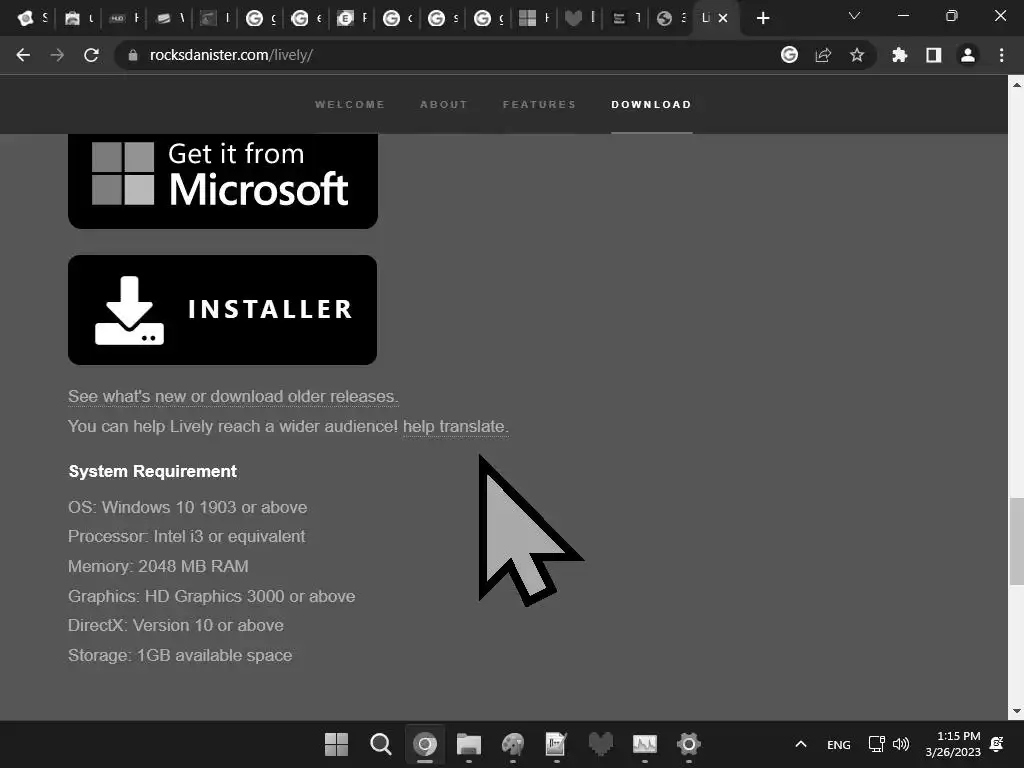This screenshot has height=768, width=1024.
Task: Click the System Requirement heading
Action: [153, 472]
